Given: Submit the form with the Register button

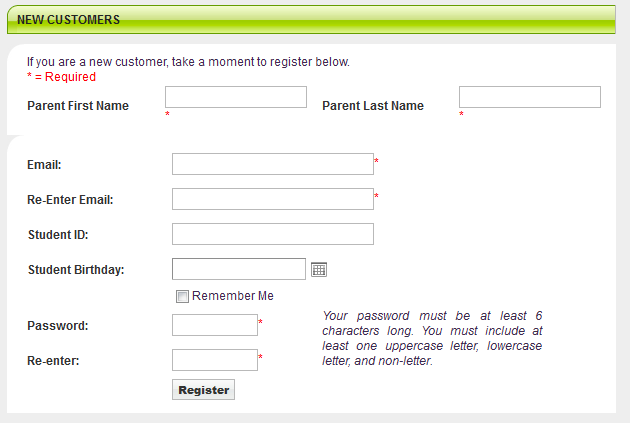Looking at the screenshot, I should coord(203,390).
